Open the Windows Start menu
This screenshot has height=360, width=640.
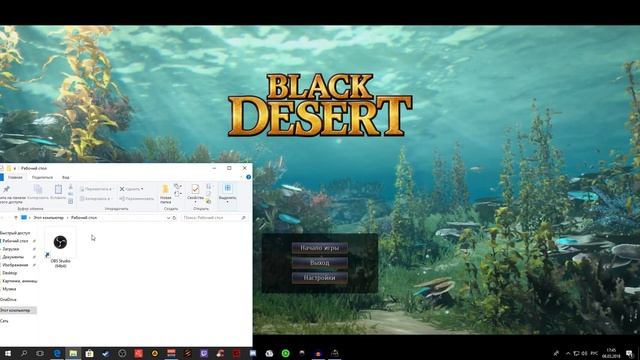7,353
